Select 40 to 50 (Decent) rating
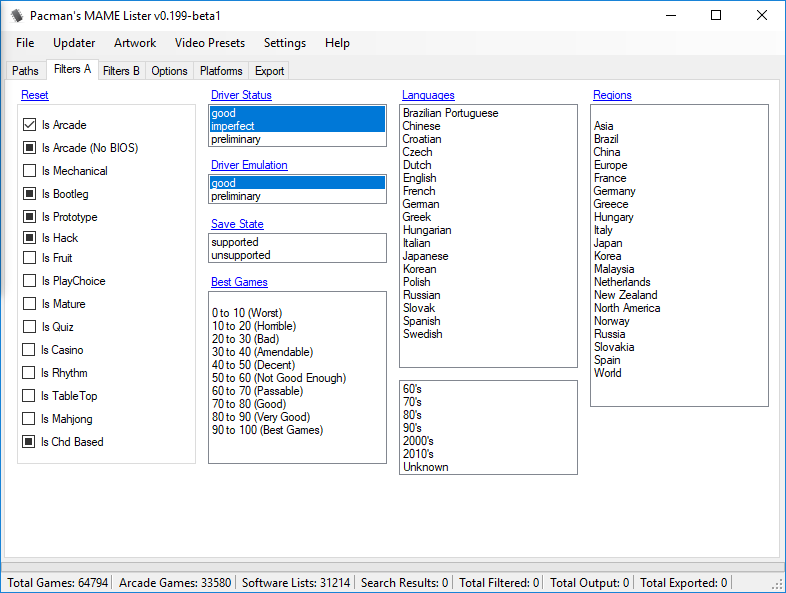Screen dimensions: 786x593 [297, 365]
